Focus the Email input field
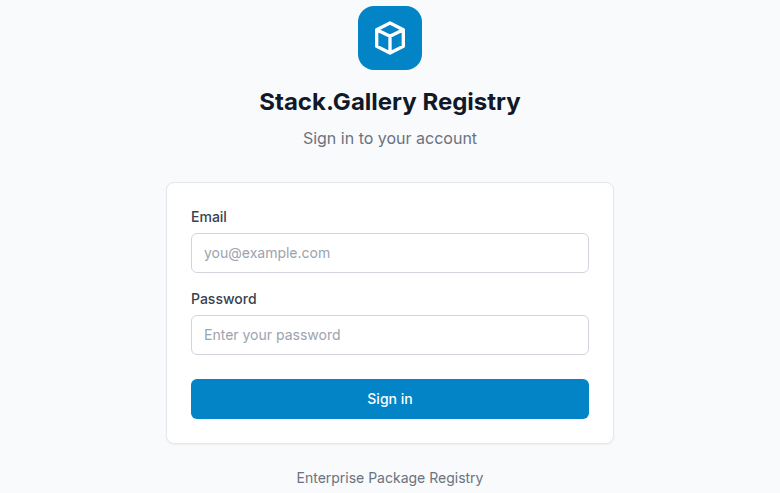 point(390,253)
